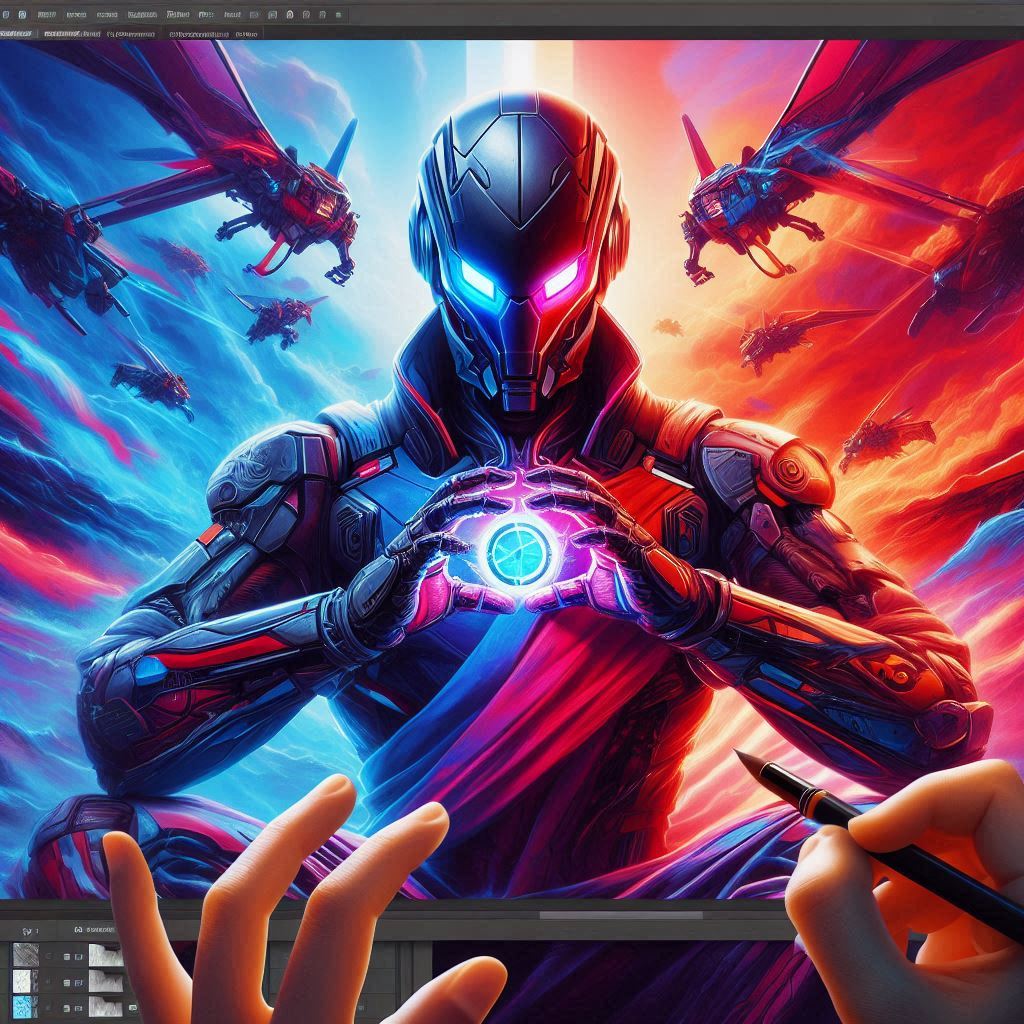Open the first text menu in the top menu bar
Image resolution: width=1024 pixels, height=1024 pixels.
tap(47, 15)
